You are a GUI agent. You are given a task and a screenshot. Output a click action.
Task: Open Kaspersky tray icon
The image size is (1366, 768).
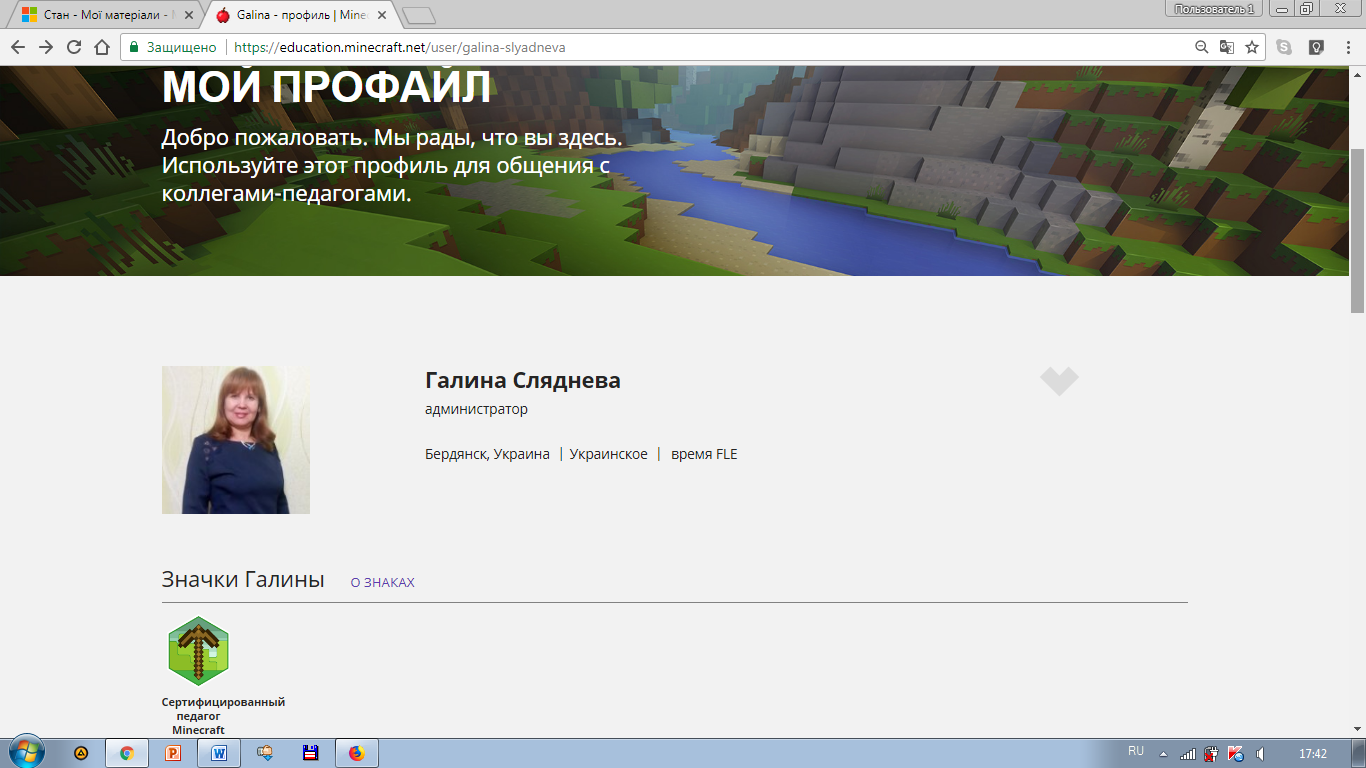point(1236,754)
